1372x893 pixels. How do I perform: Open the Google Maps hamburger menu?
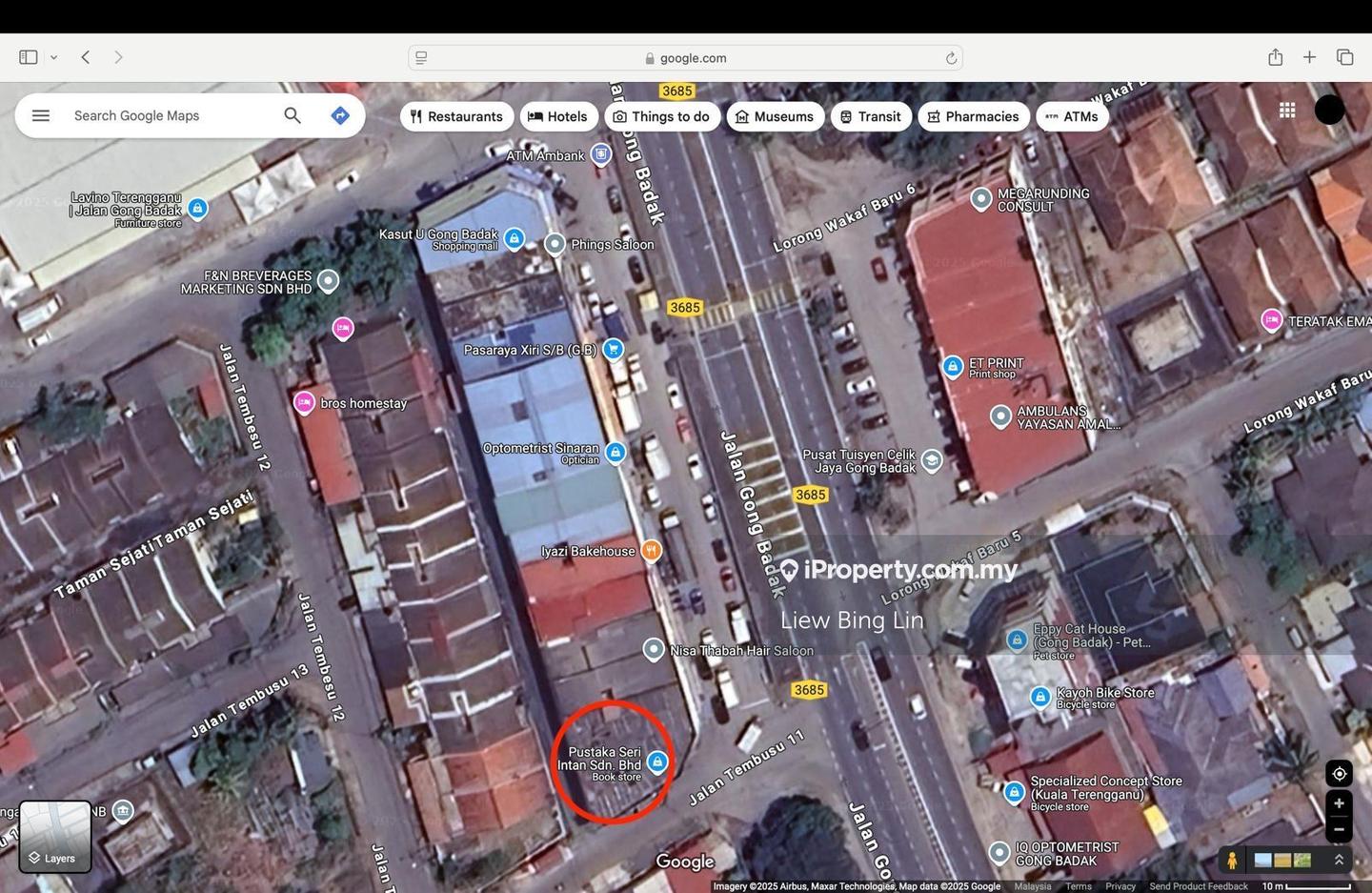(40, 115)
